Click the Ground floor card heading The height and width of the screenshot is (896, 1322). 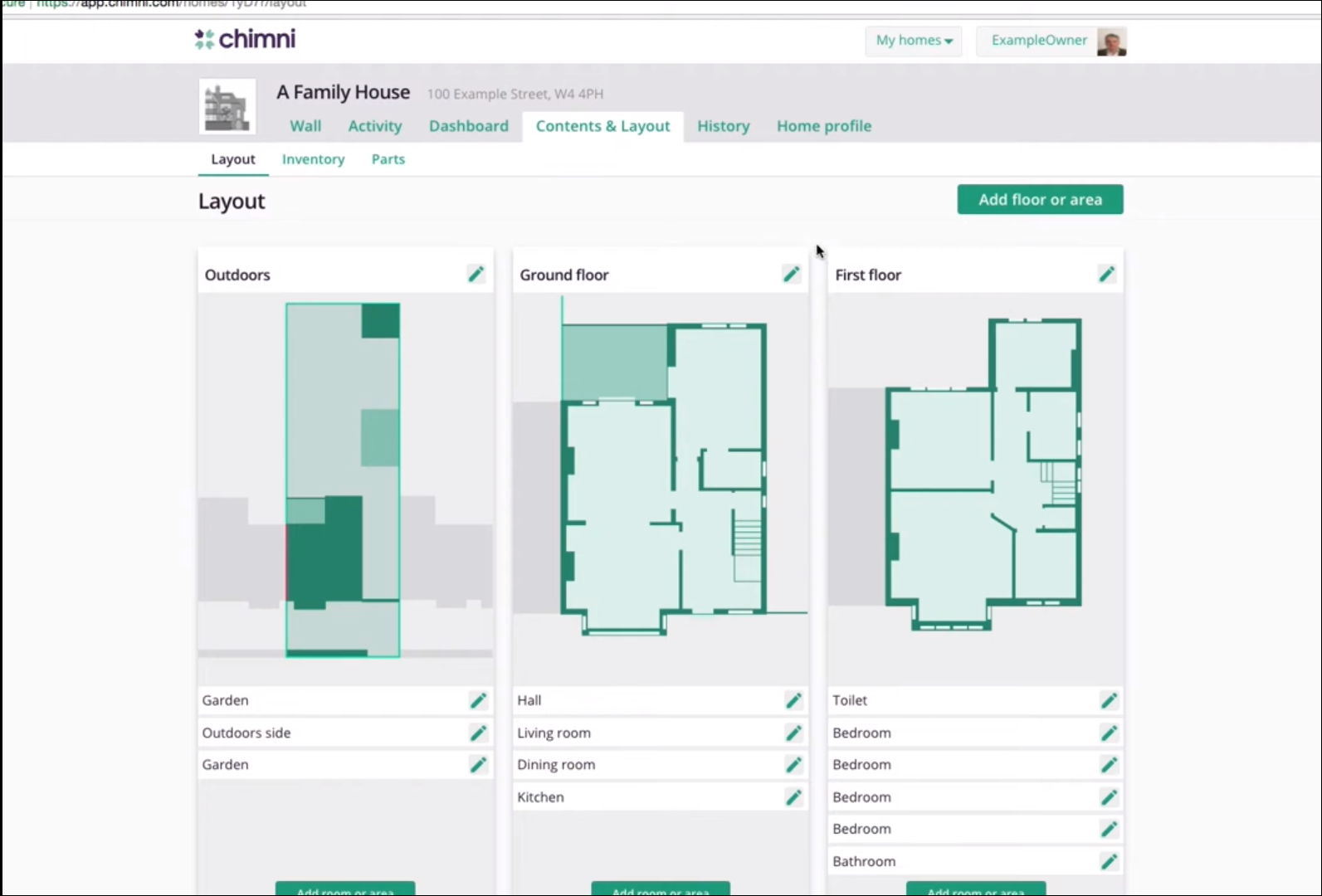click(x=564, y=275)
